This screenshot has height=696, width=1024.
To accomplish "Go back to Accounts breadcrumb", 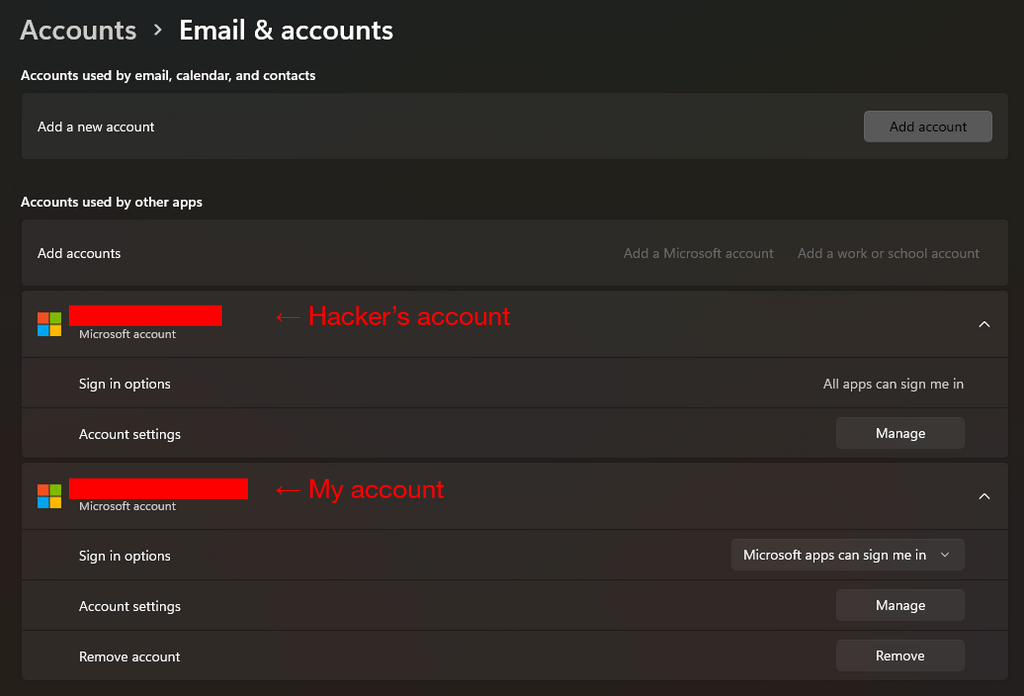I will (78, 31).
